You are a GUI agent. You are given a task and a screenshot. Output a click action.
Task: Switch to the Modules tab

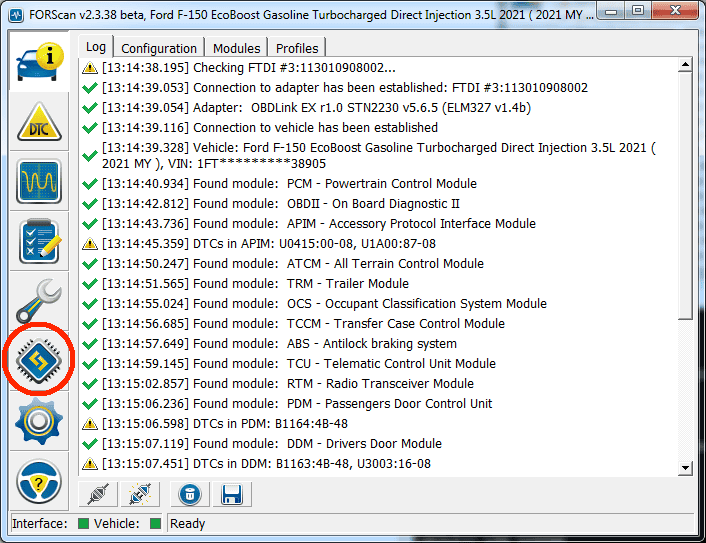point(236,48)
